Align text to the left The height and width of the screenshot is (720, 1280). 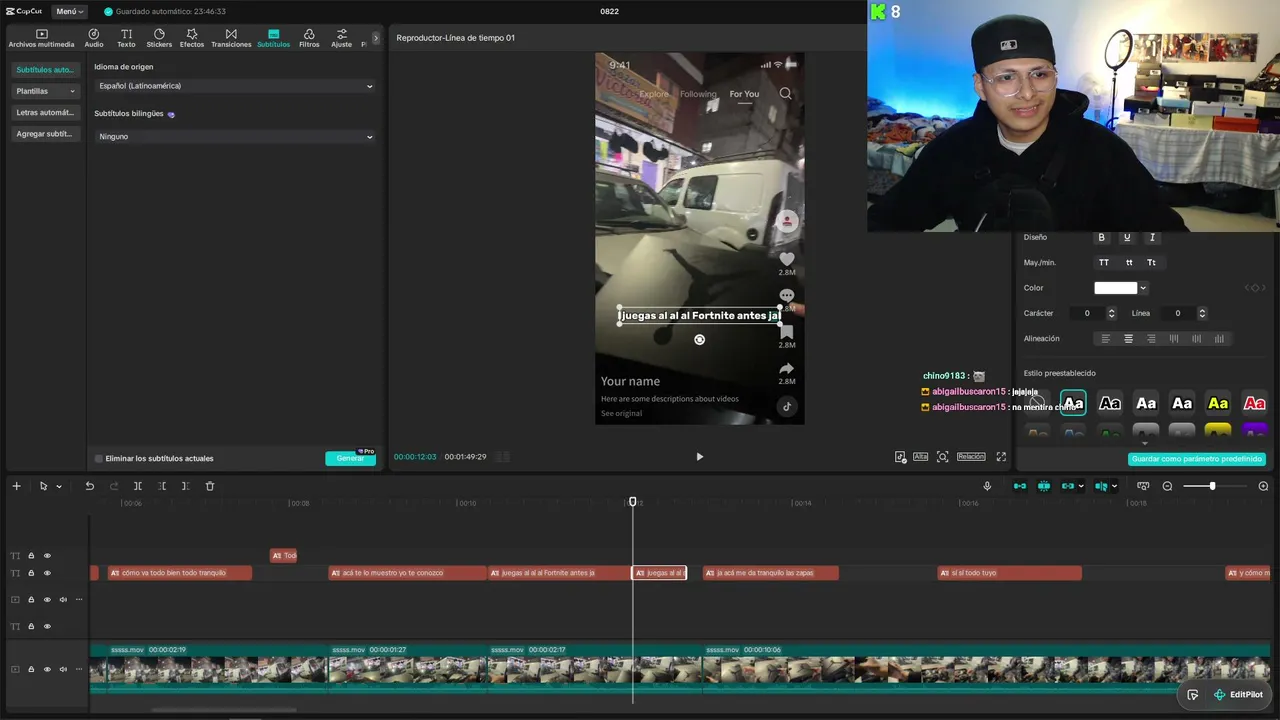(x=1106, y=339)
